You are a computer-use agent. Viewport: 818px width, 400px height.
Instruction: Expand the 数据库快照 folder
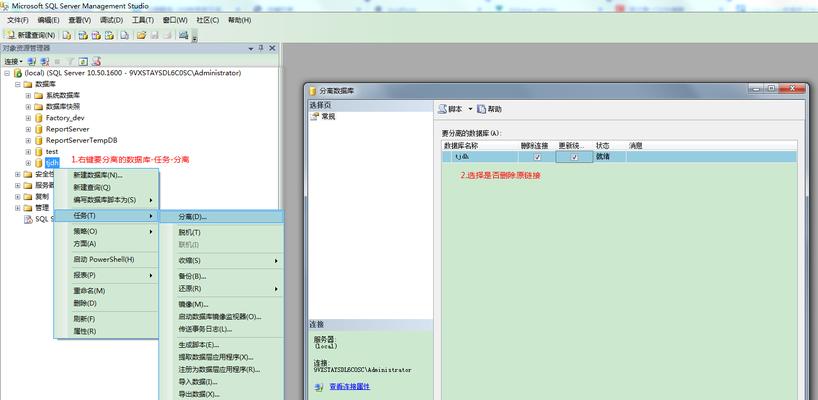(28, 106)
